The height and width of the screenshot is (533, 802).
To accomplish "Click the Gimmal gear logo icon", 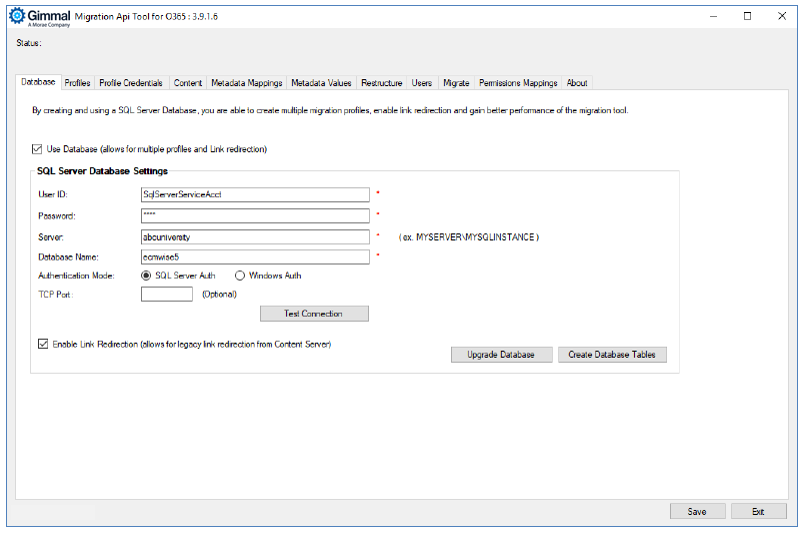I will point(16,16).
